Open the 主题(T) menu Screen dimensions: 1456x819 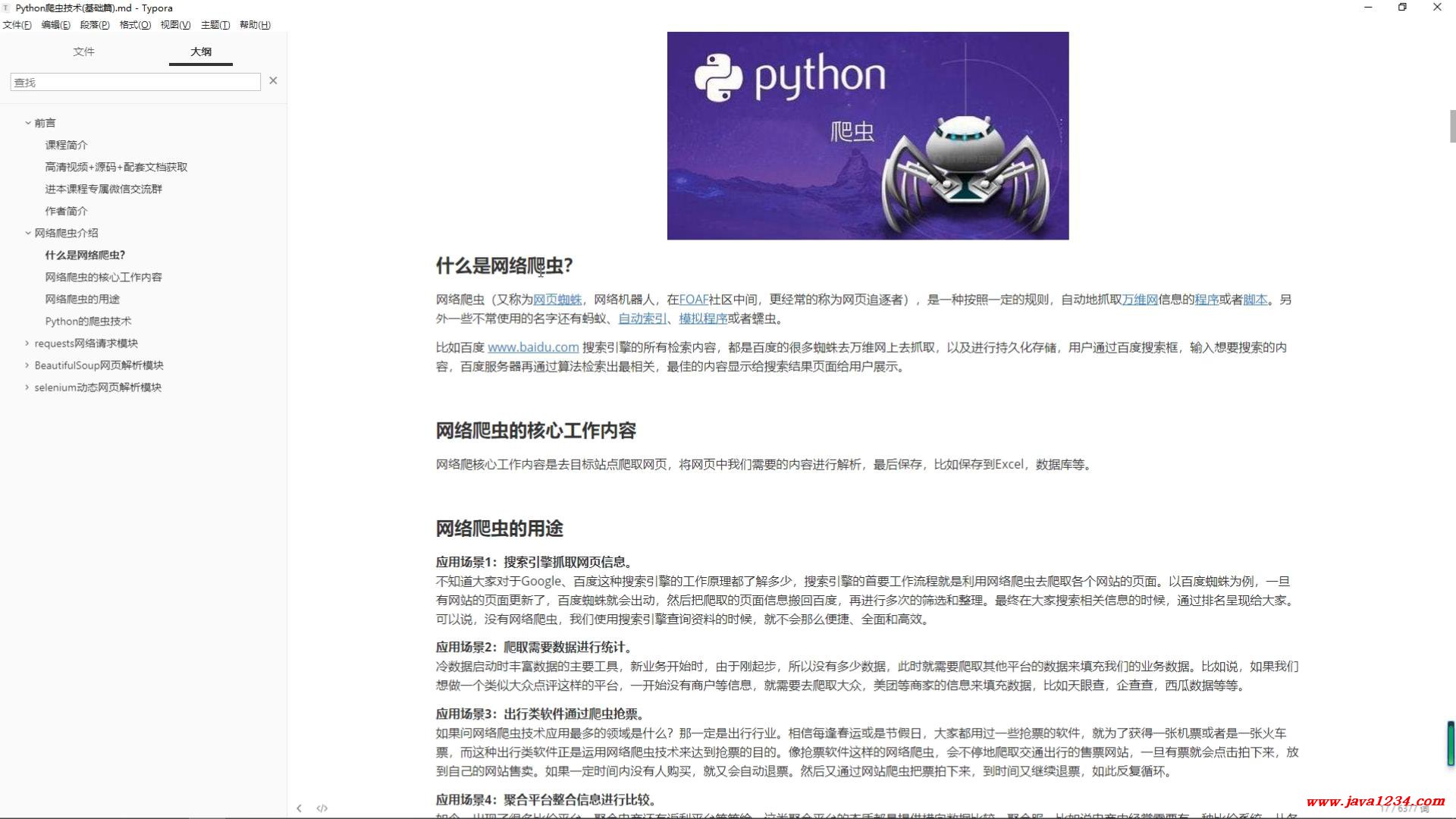pos(215,25)
